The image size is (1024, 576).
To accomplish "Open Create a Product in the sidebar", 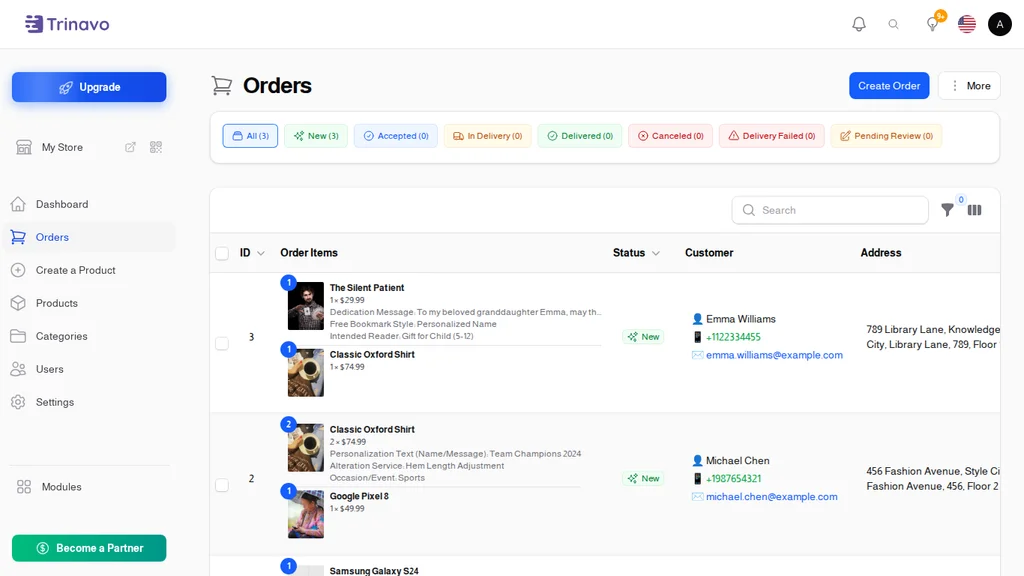I will [x=89, y=270].
